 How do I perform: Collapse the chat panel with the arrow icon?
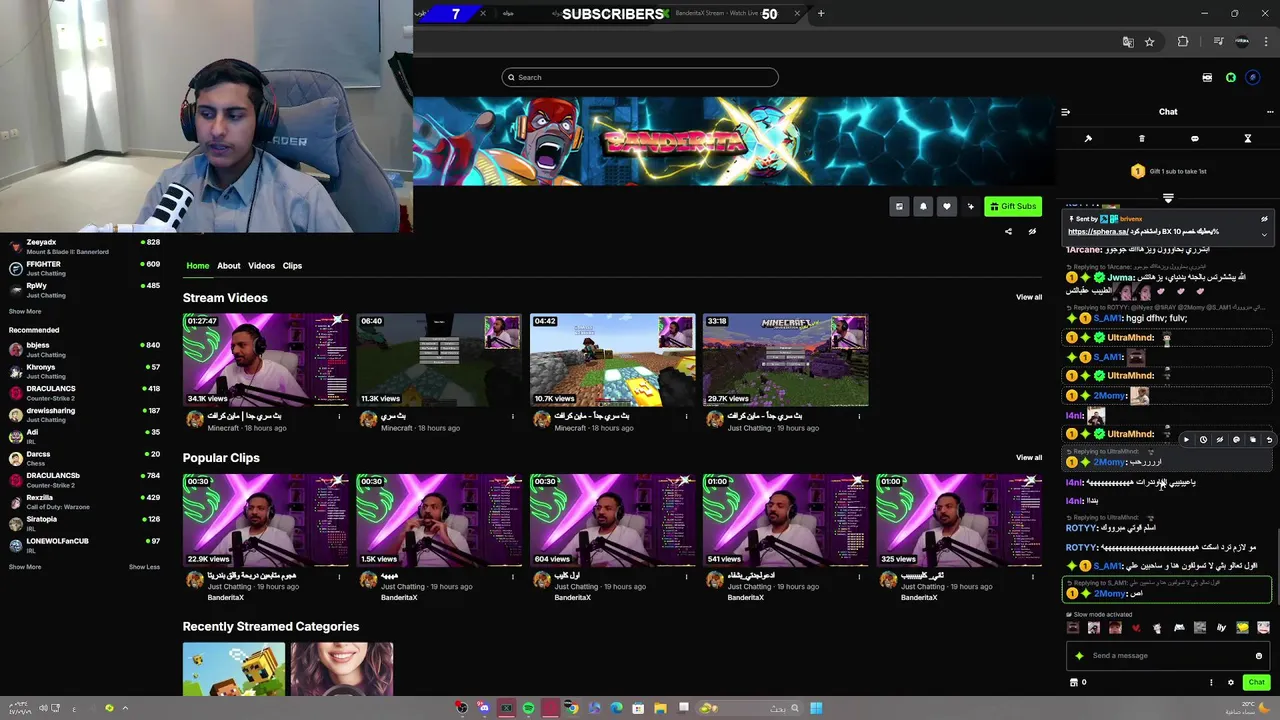click(x=1066, y=112)
